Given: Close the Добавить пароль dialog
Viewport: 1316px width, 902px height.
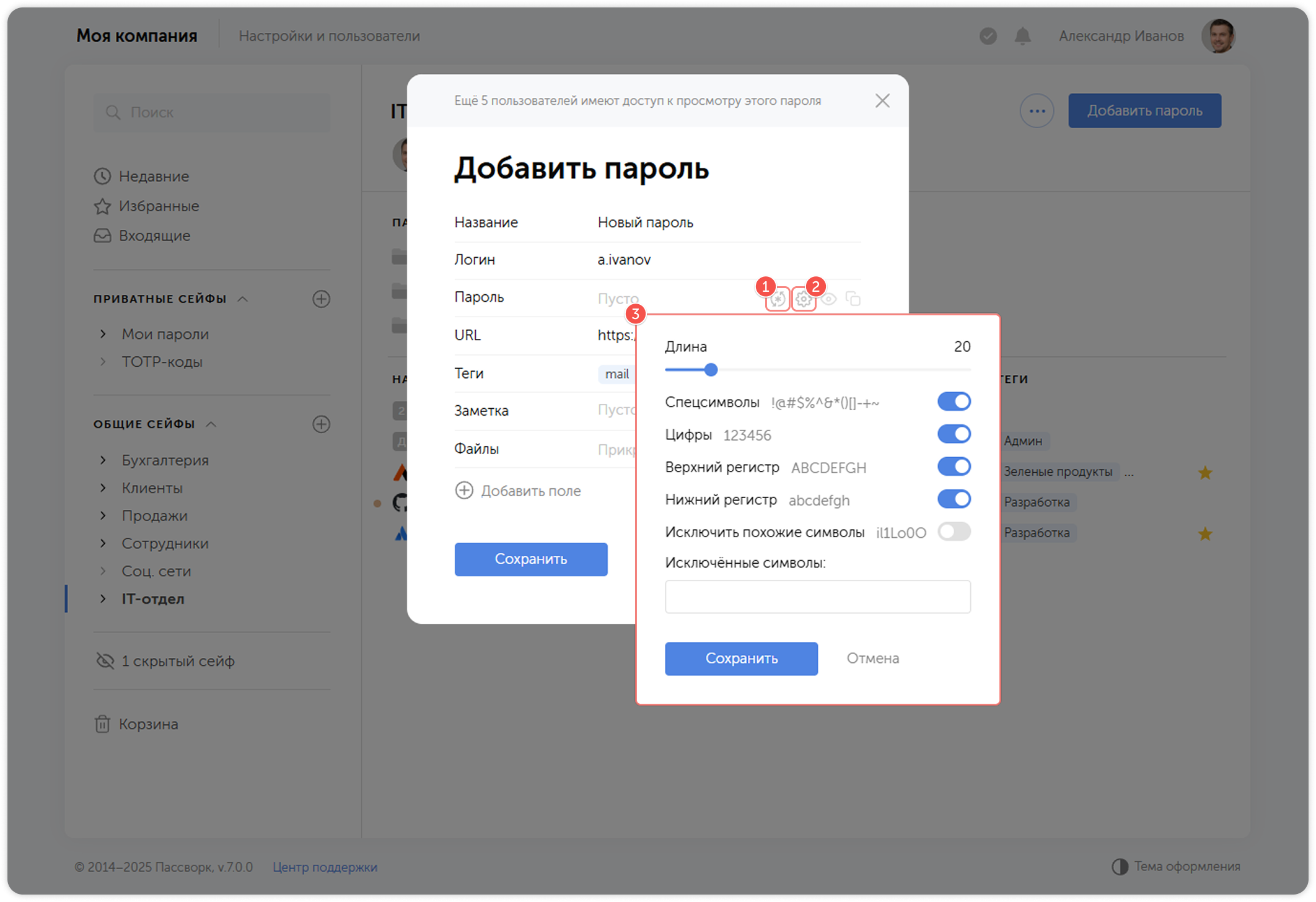Looking at the screenshot, I should [882, 100].
